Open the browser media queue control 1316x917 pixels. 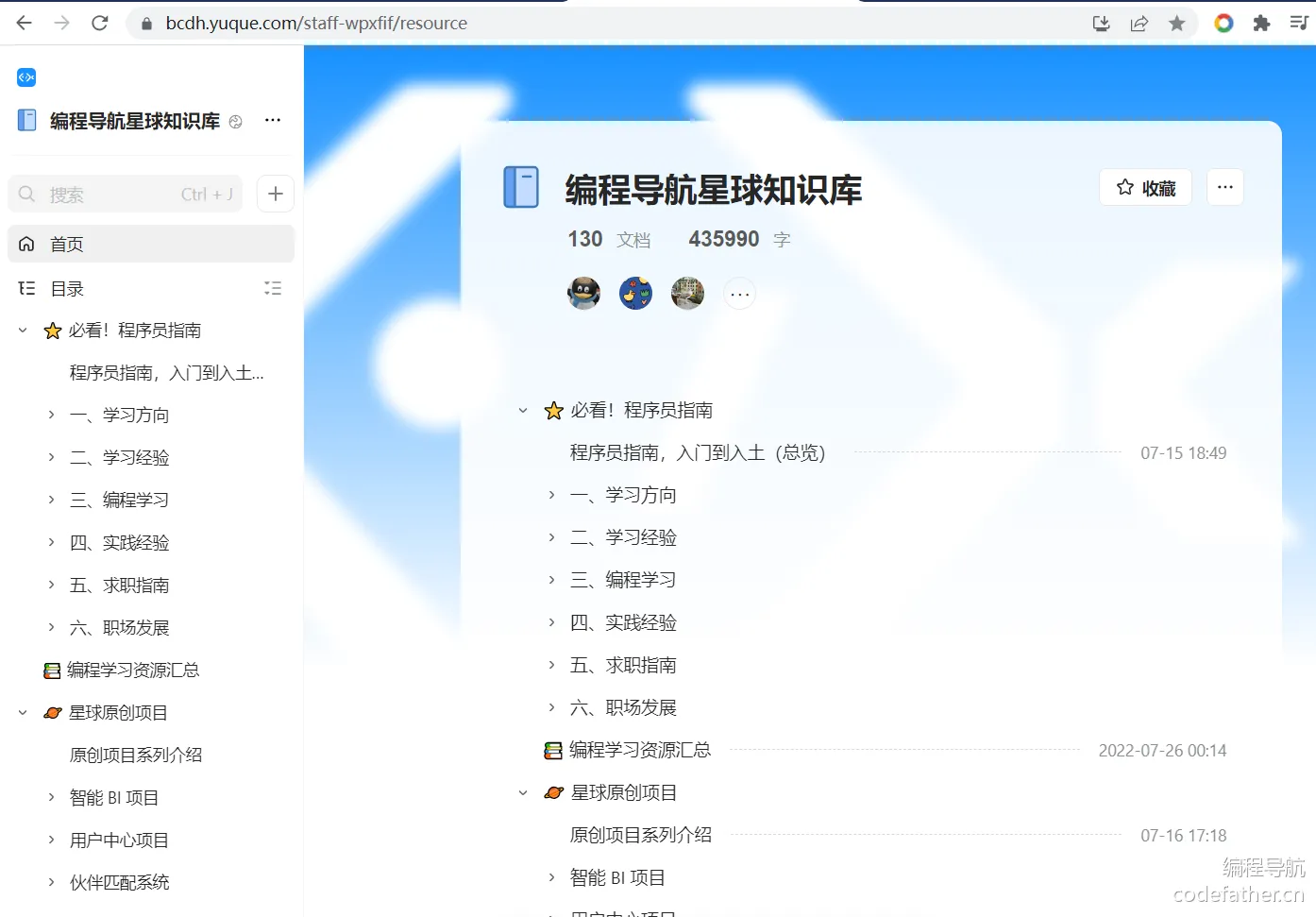tap(1299, 24)
